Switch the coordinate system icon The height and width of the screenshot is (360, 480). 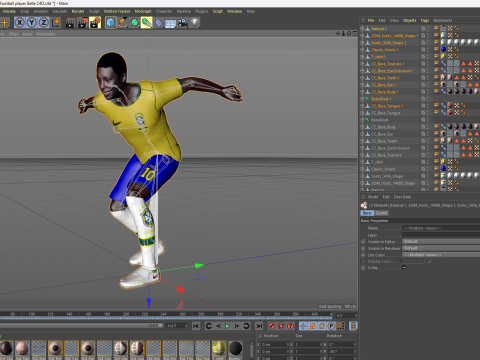click(56, 23)
